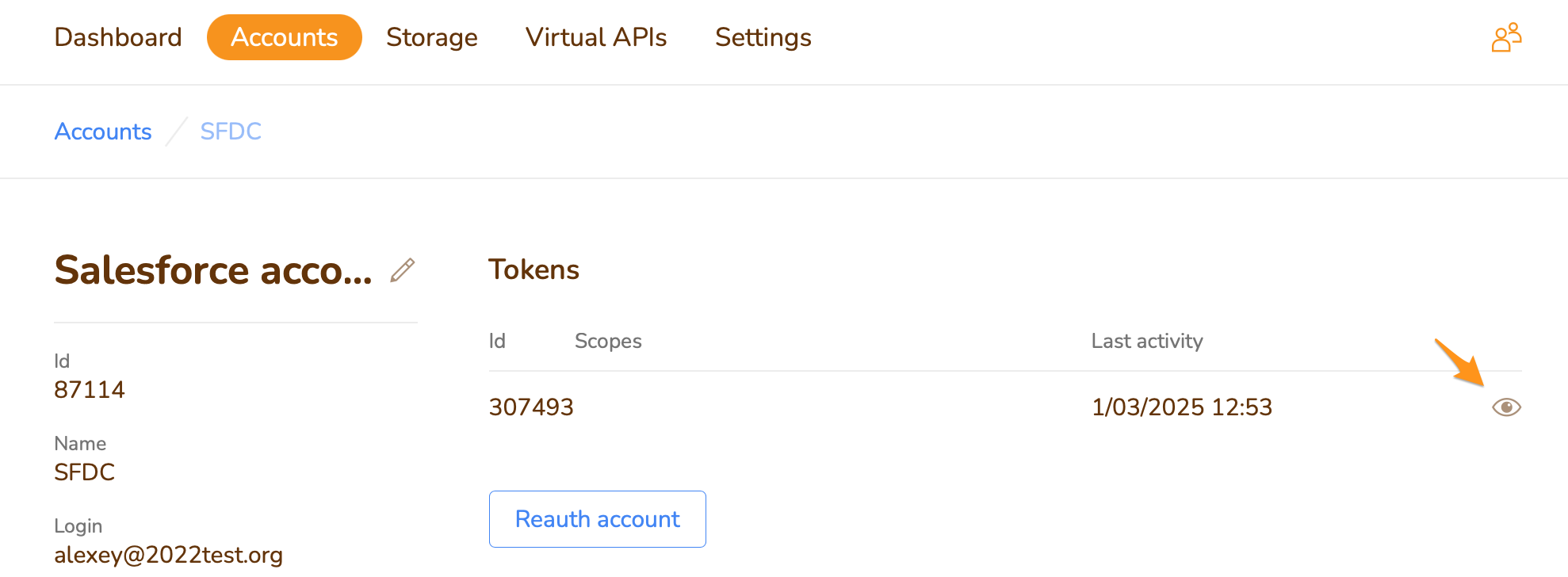Click the Id column header in Tokens
Image resolution: width=1568 pixels, height=577 pixels.
tap(497, 341)
